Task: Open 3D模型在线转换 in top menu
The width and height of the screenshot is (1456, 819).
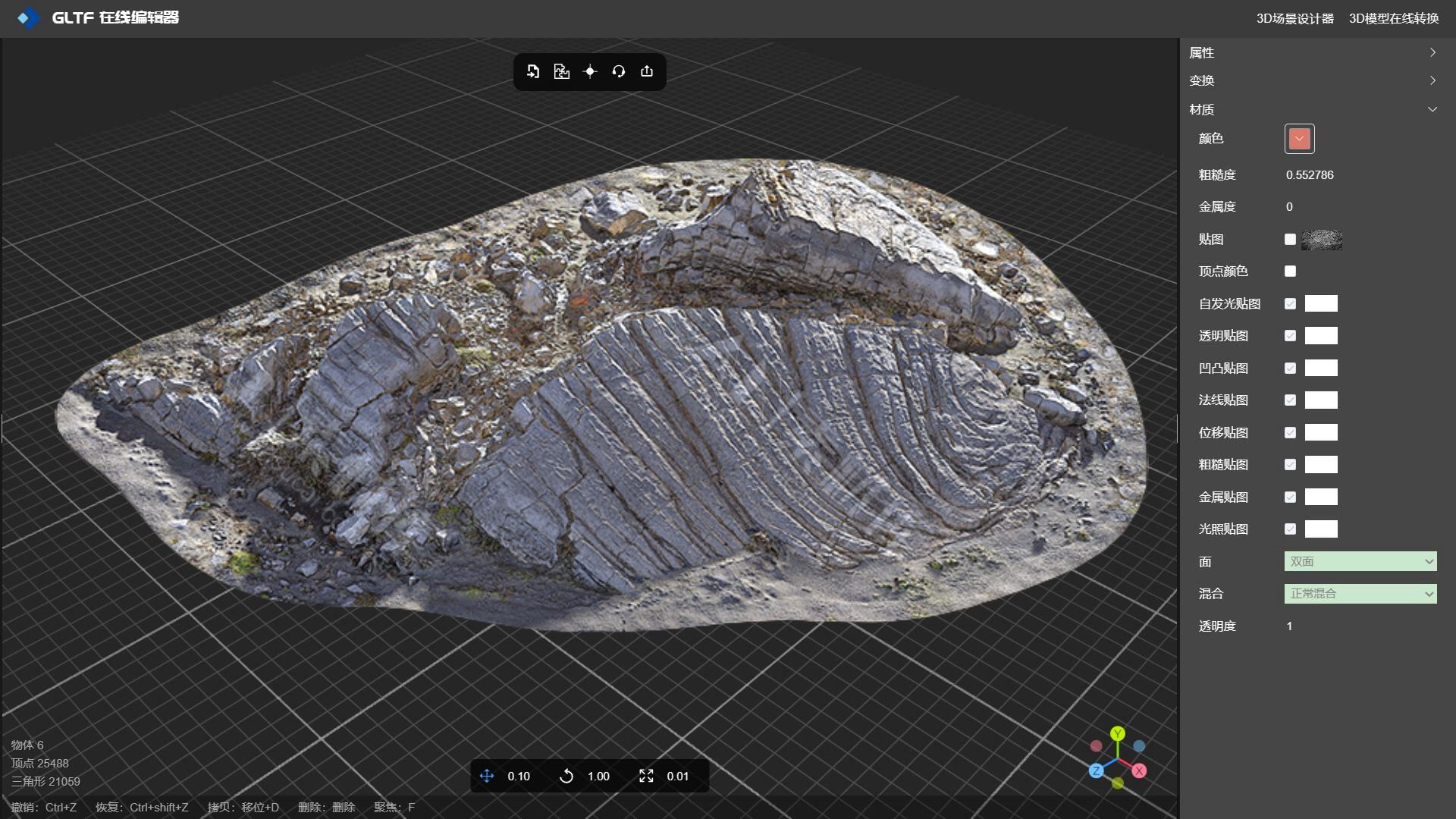Action: [x=1393, y=18]
